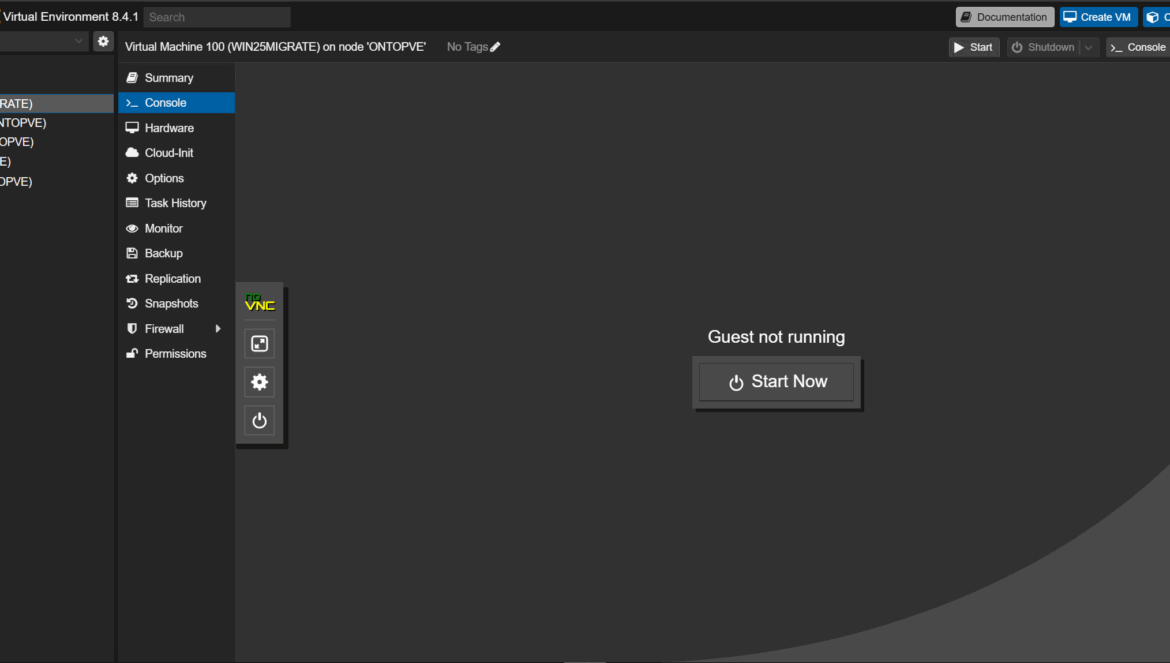
Task: Click the noVNC power icon
Action: click(x=260, y=421)
